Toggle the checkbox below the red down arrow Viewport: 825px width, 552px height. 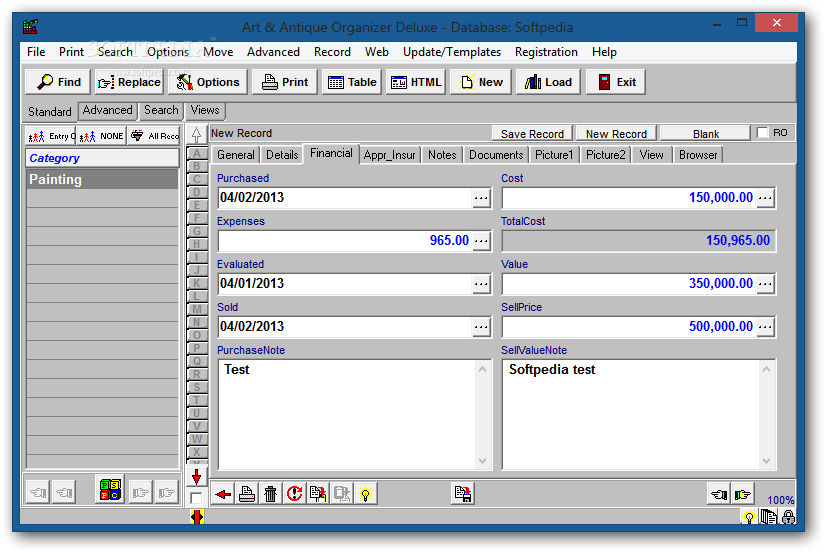[196, 498]
